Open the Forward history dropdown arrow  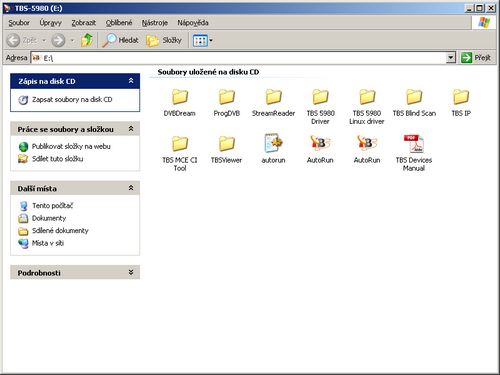coord(72,41)
